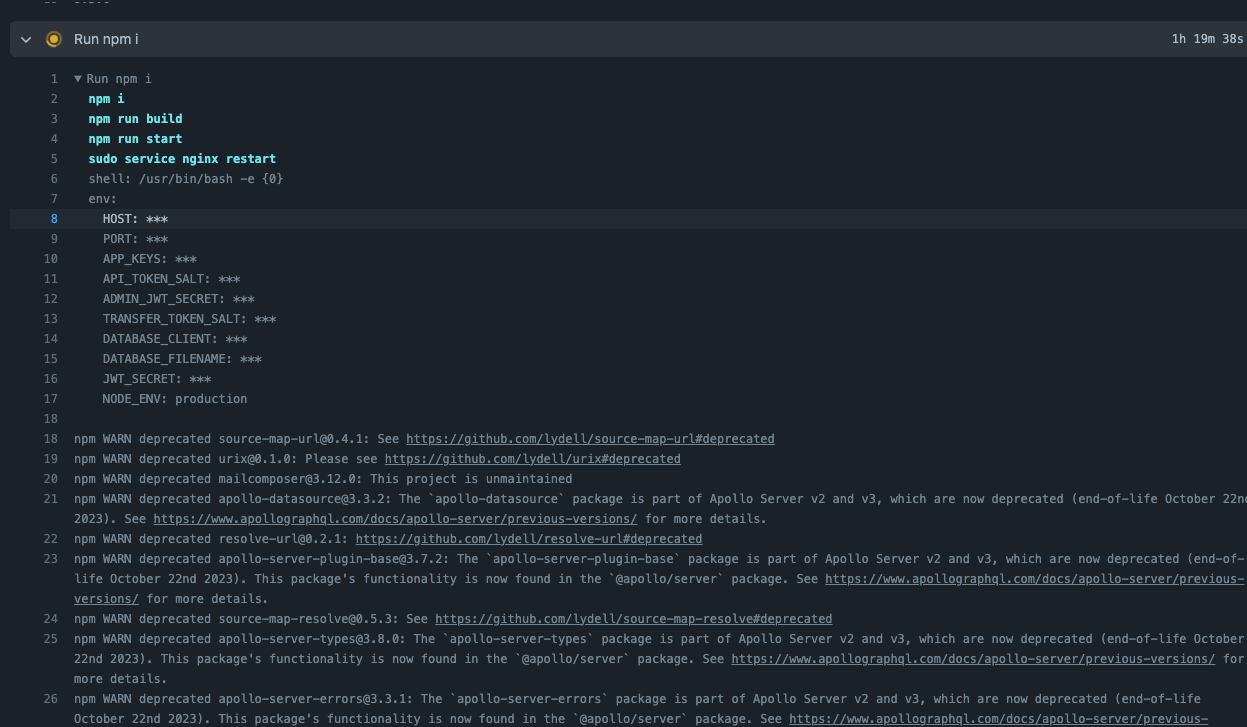
Task: Click line number 1 in the log
Action: coord(54,79)
